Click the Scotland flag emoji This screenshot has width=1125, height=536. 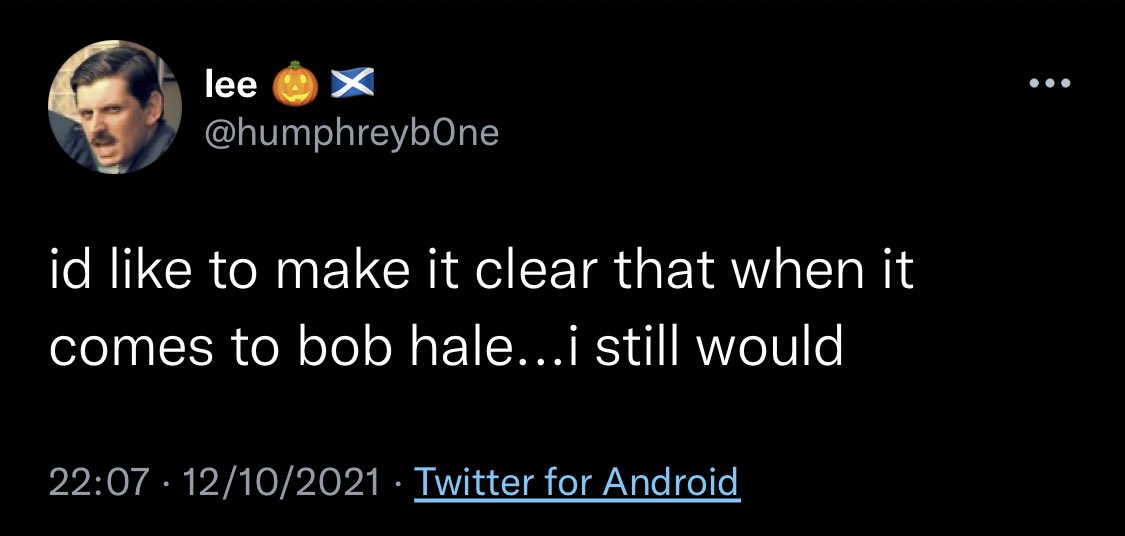coord(352,85)
